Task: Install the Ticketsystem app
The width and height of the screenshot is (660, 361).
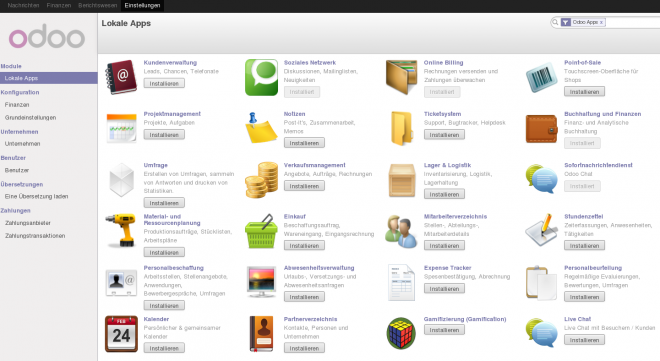Action: click(x=444, y=135)
